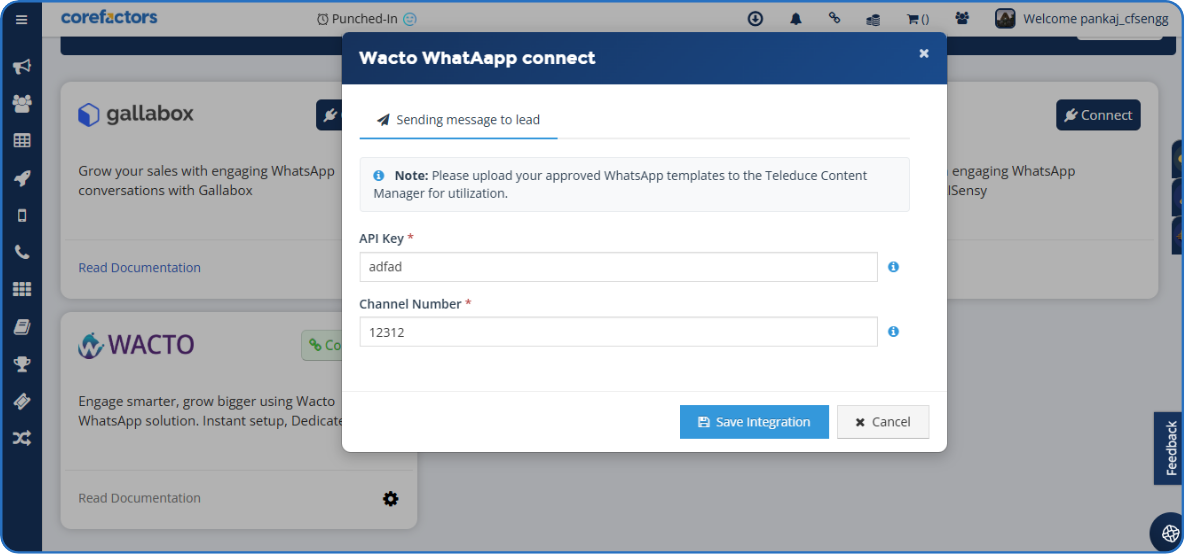Open the hamburger menu icon
Viewport: 1185px width, 555px height.
pyautogui.click(x=21, y=19)
